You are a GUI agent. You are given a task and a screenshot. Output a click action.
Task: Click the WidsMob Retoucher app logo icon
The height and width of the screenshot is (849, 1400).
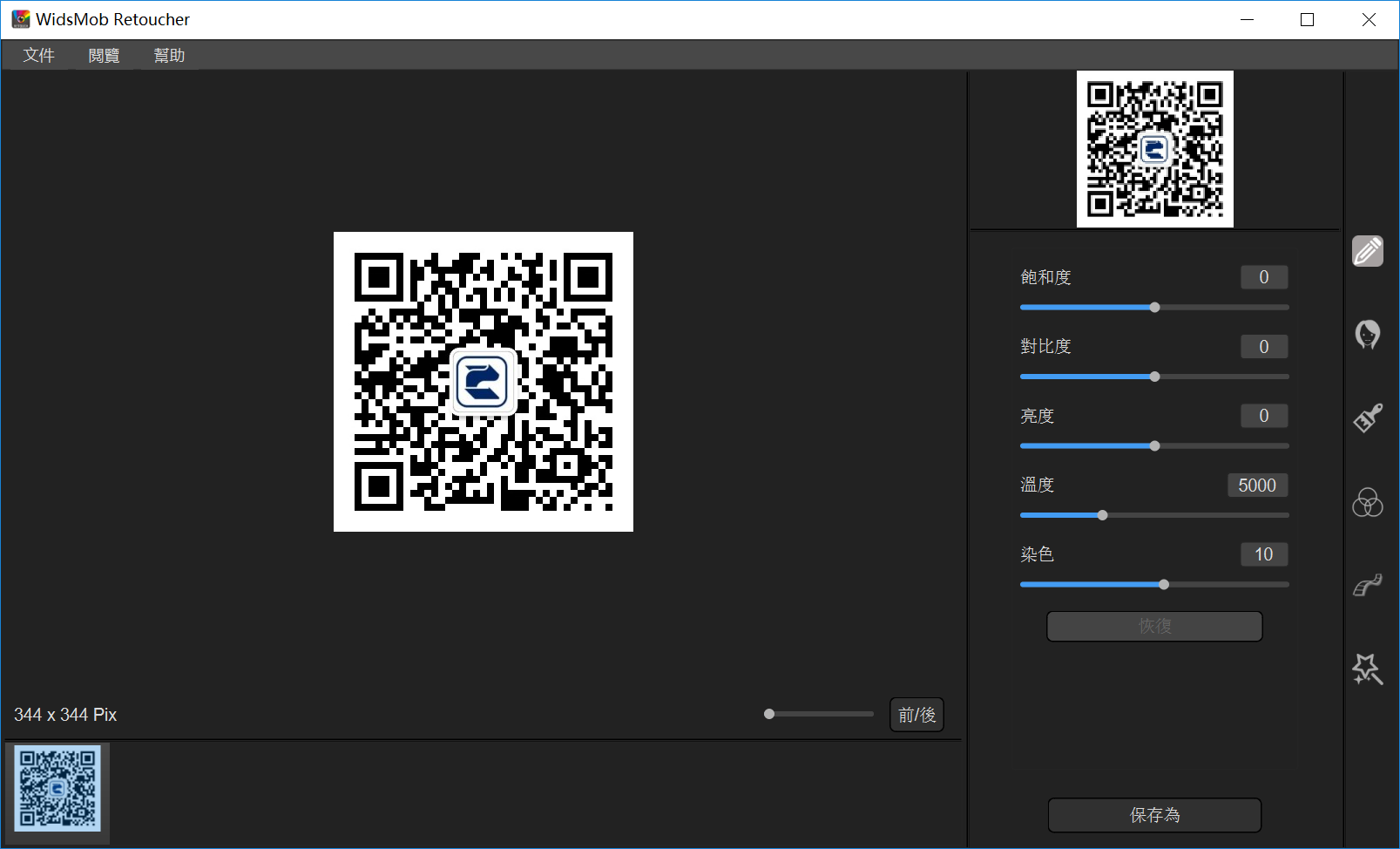pos(20,19)
